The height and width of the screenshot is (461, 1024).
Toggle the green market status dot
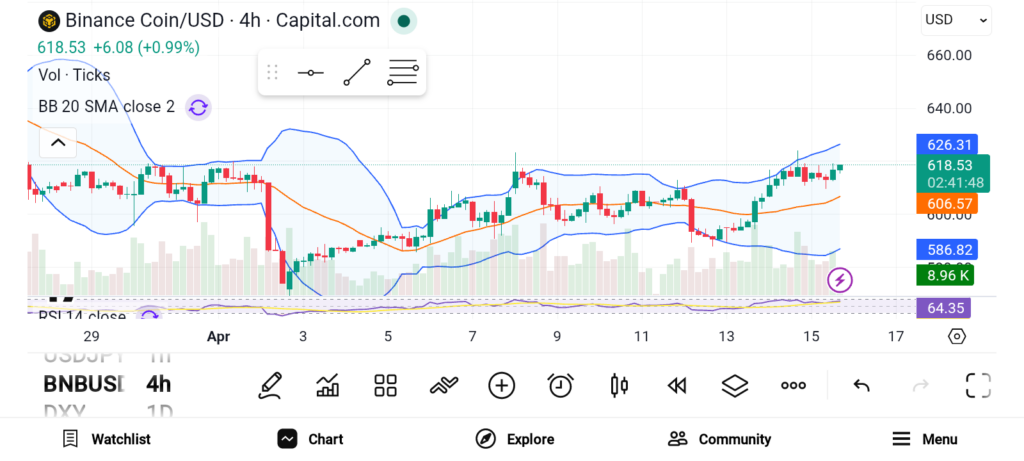(403, 20)
